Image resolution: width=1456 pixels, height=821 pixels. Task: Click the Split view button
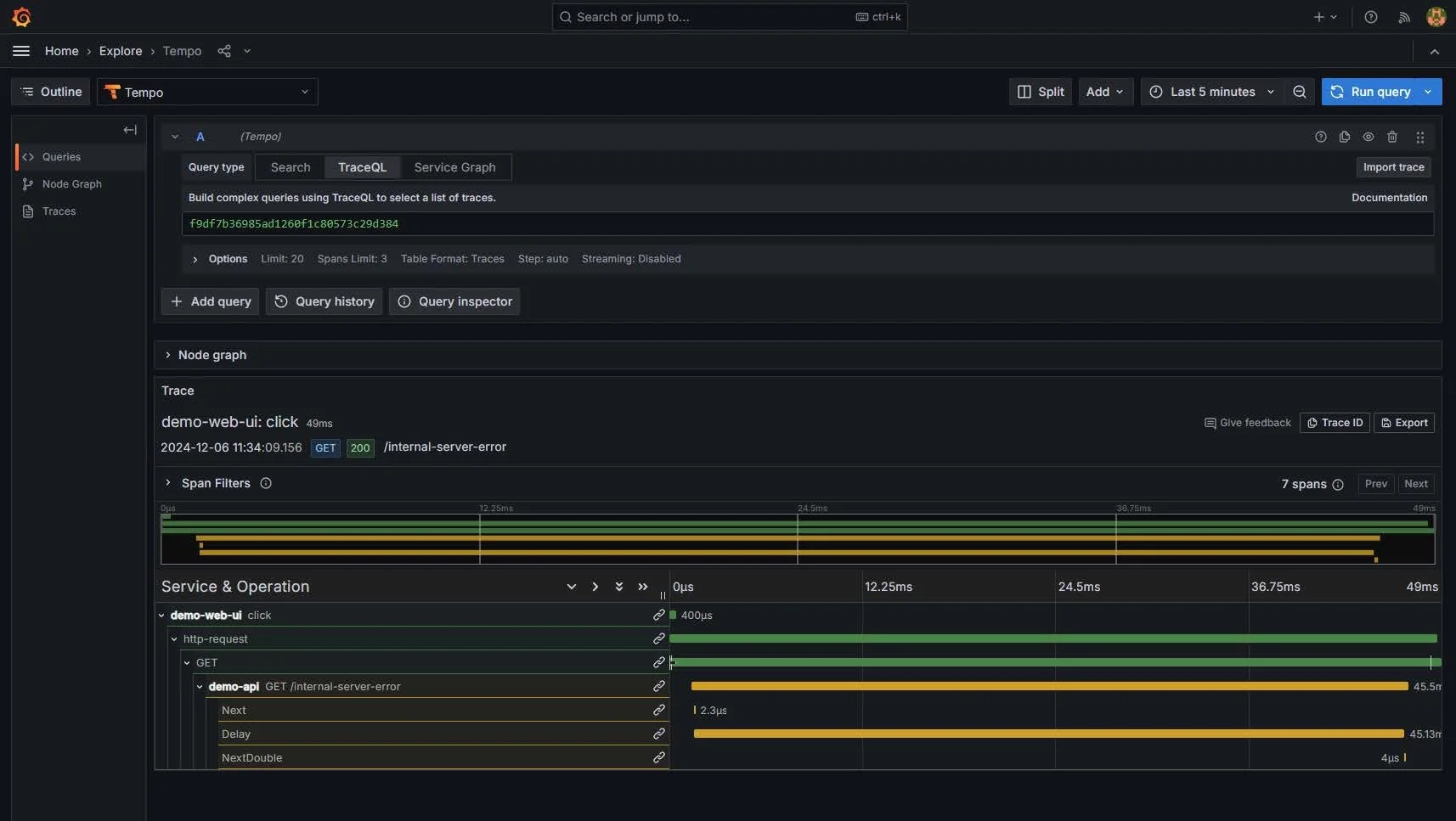[x=1041, y=92]
